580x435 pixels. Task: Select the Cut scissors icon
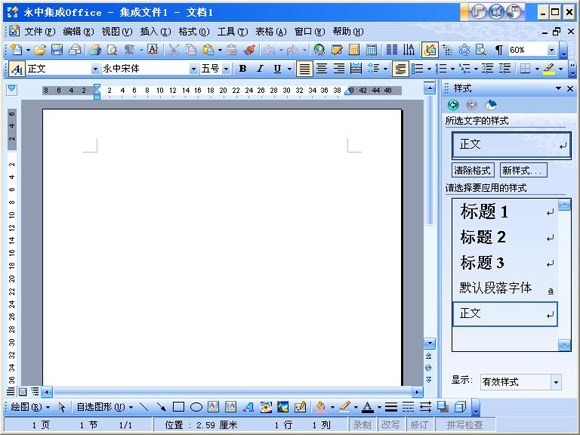pyautogui.click(x=173, y=50)
